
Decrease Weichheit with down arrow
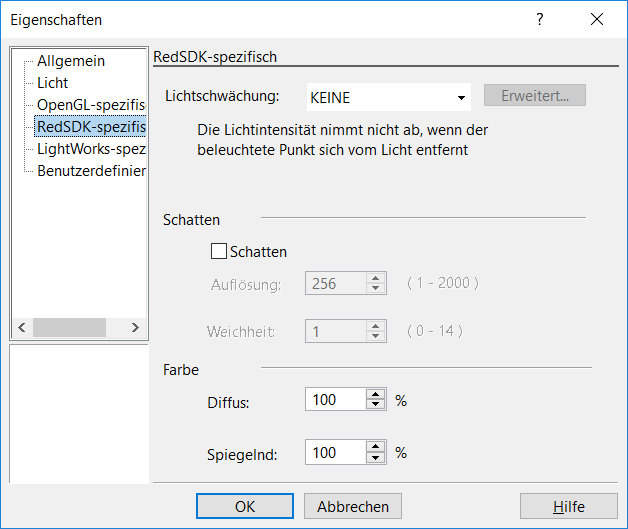pos(375,336)
